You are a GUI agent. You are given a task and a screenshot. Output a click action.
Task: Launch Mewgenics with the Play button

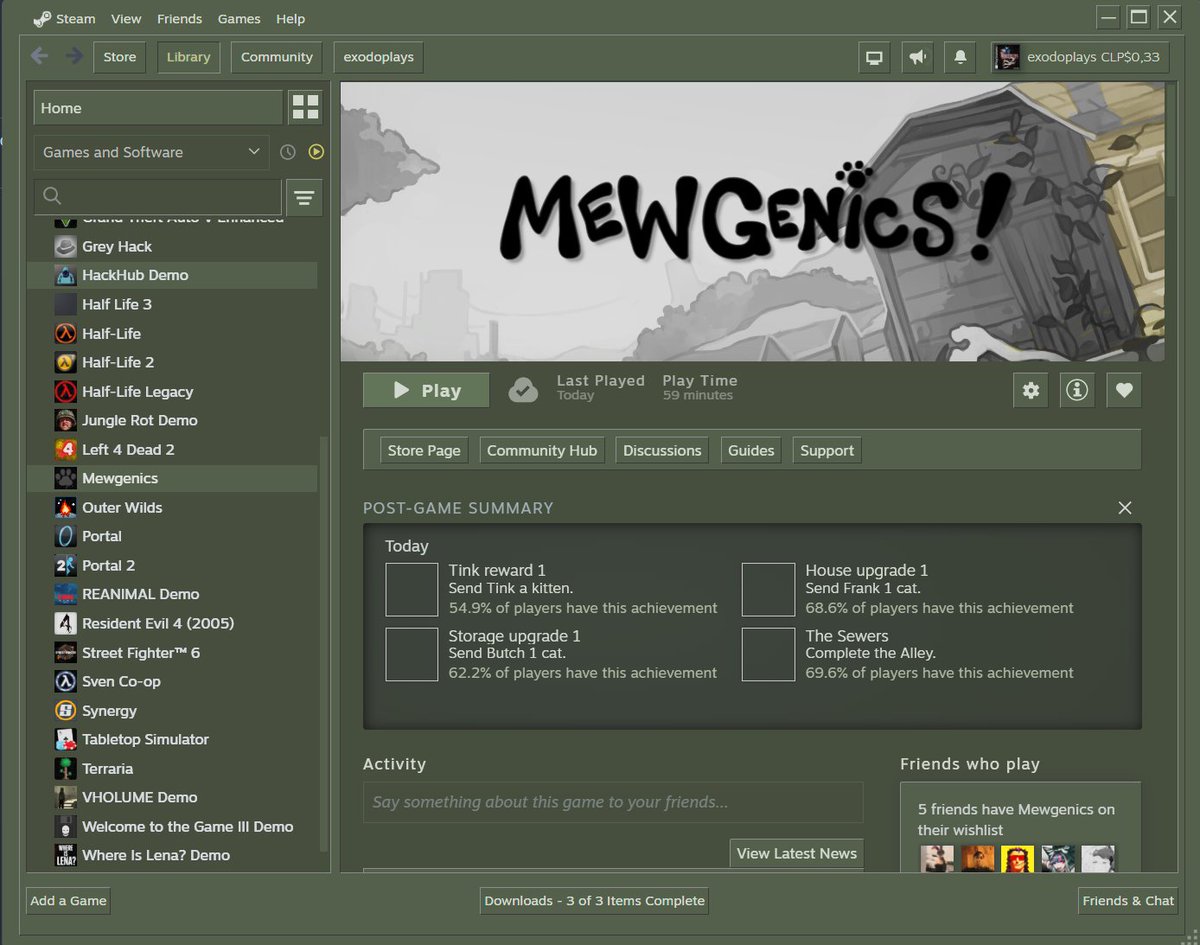[x=426, y=390]
